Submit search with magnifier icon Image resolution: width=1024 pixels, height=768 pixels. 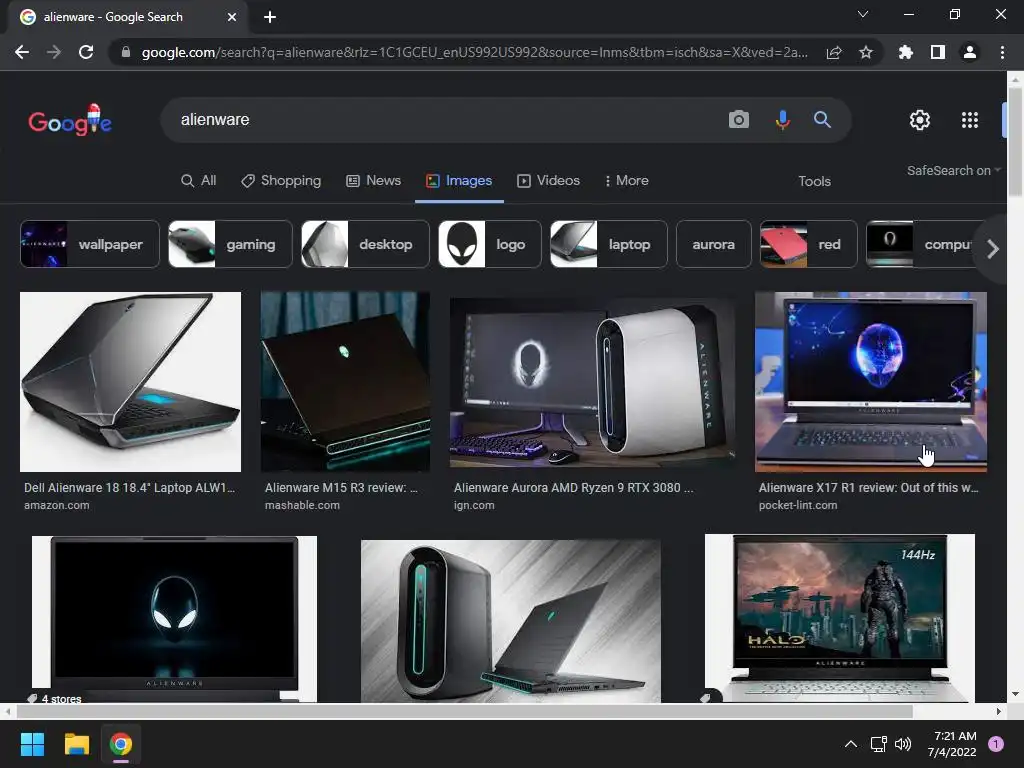[822, 120]
